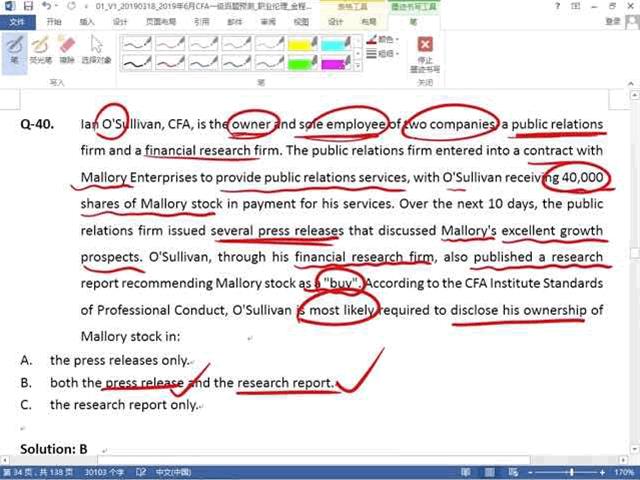640x480 pixels.
Task: Choose the red pen in the bottom row
Action: point(170,63)
